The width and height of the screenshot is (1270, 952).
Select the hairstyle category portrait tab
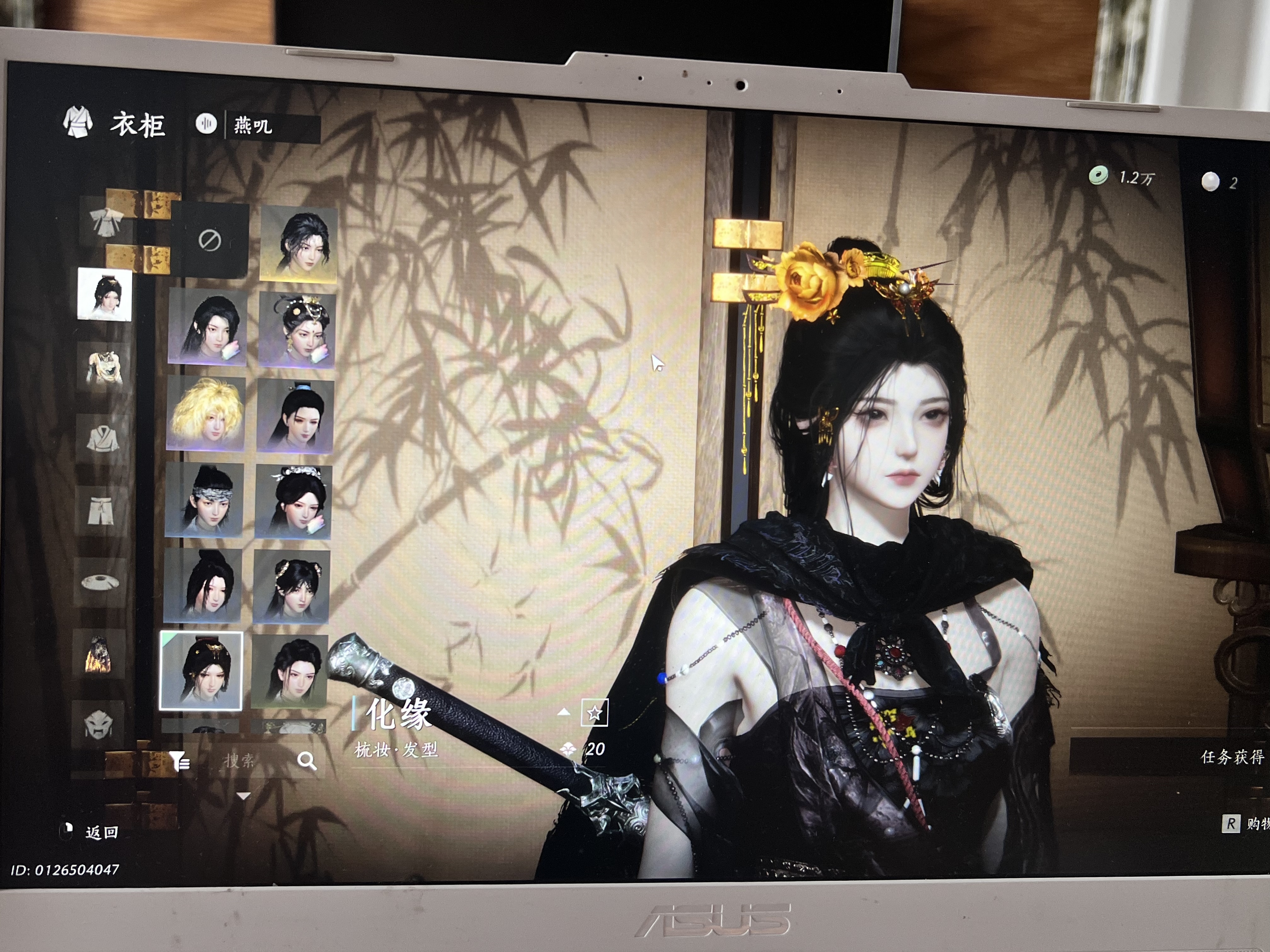[105, 294]
